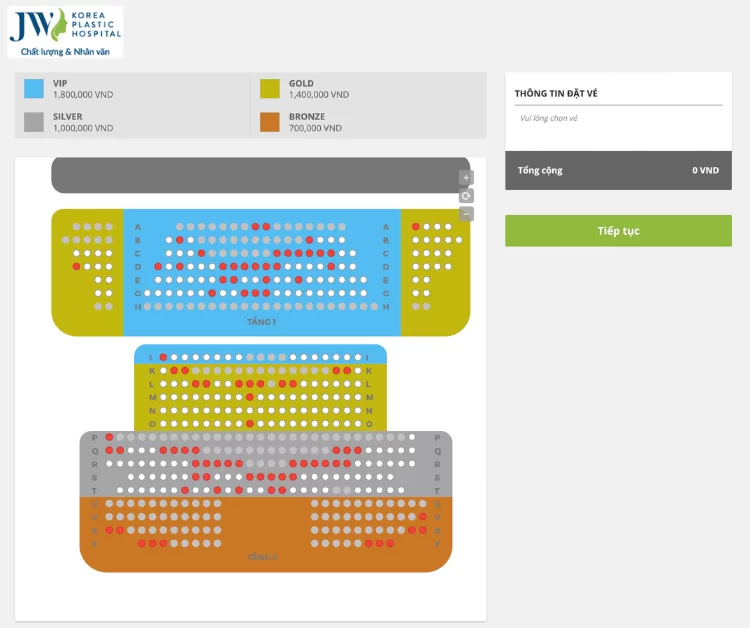Image resolution: width=750 pixels, height=628 pixels.
Task: Reset the seat map view with refresh icon
Action: tap(466, 196)
